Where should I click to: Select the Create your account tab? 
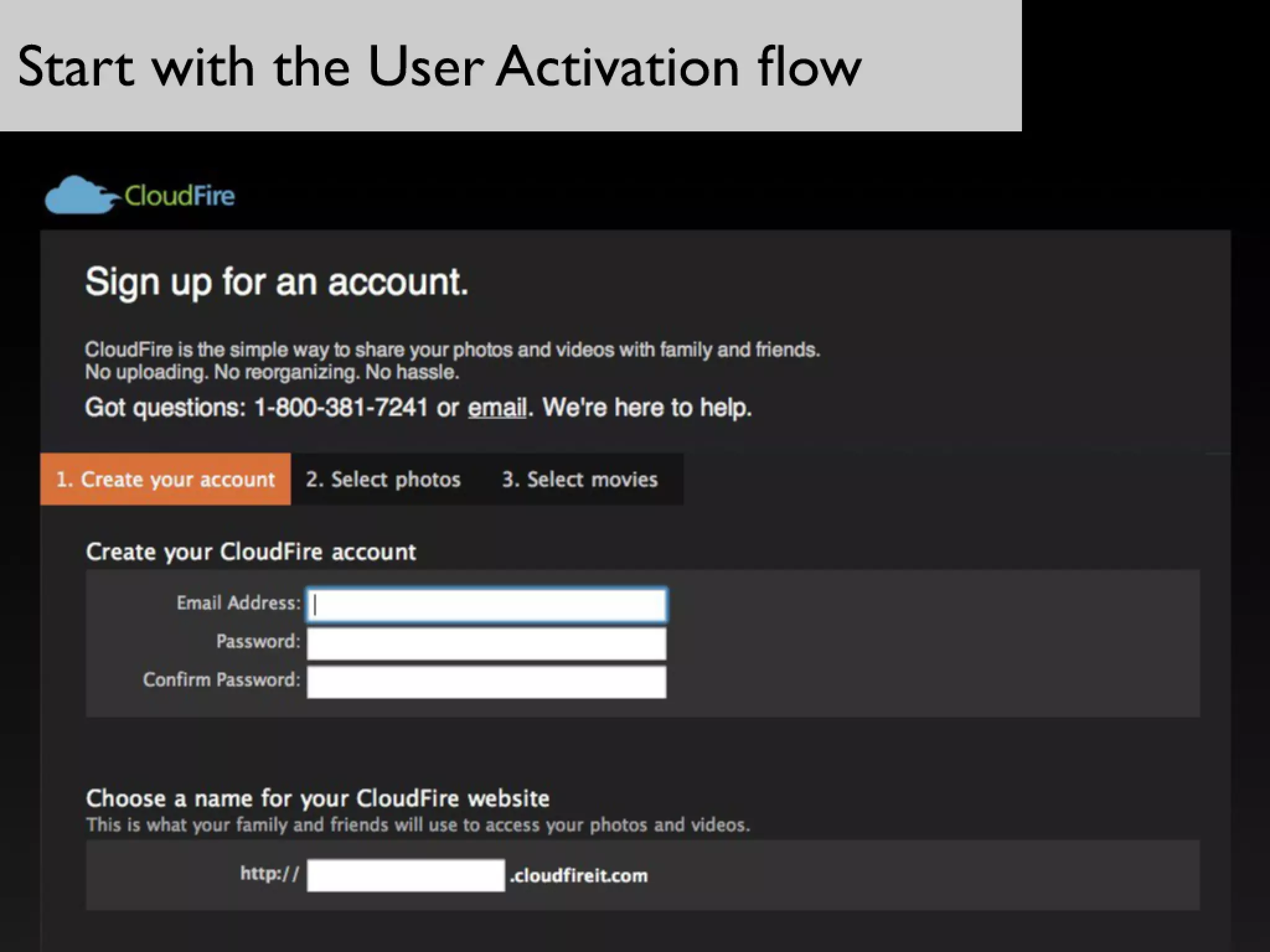click(166, 479)
